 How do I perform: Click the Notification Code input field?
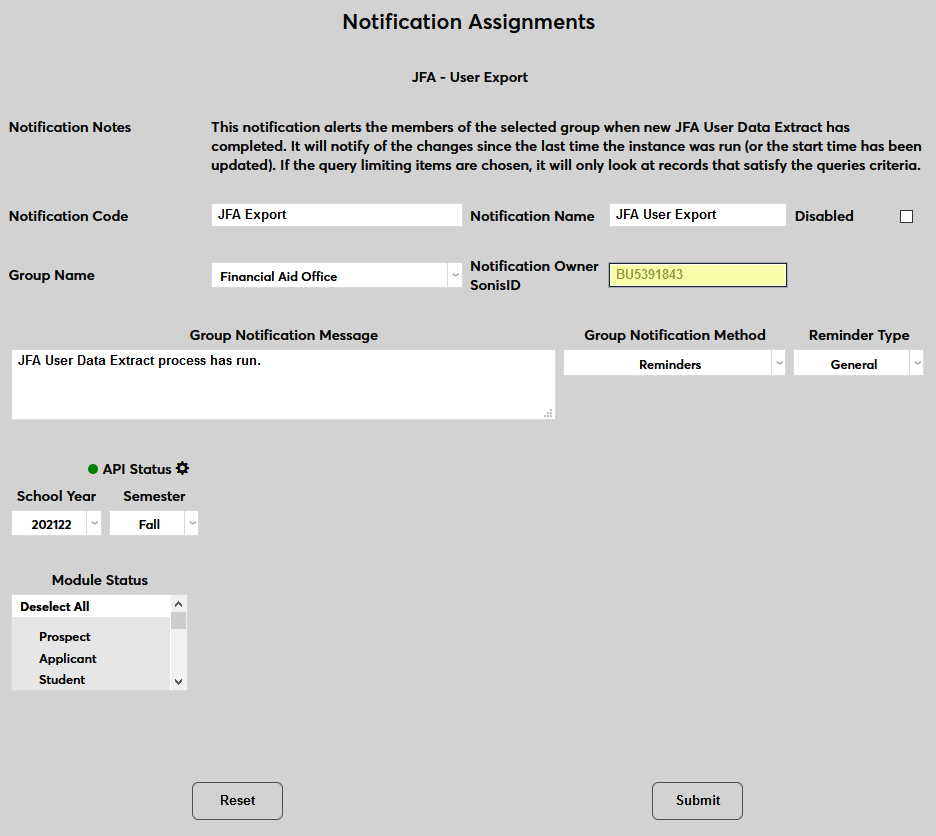coord(337,215)
